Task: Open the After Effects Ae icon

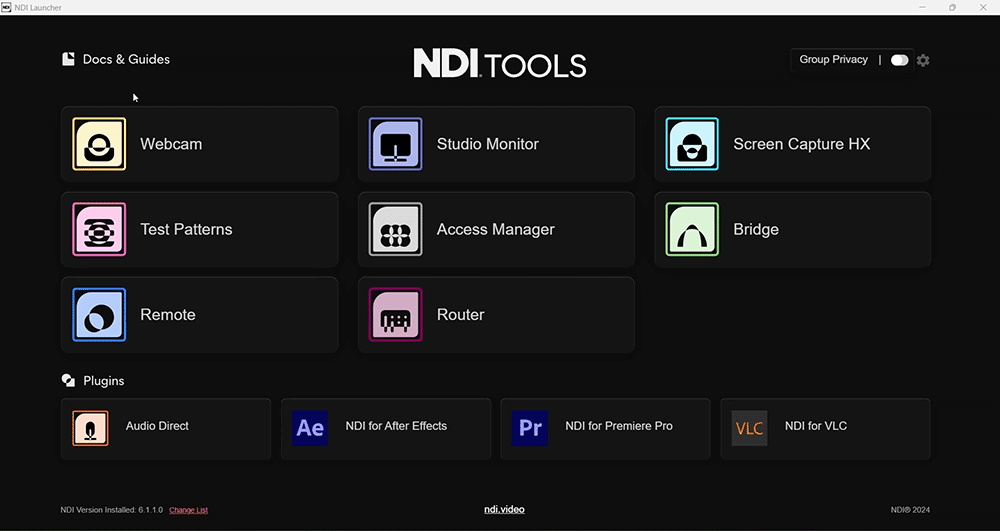Action: (x=311, y=428)
